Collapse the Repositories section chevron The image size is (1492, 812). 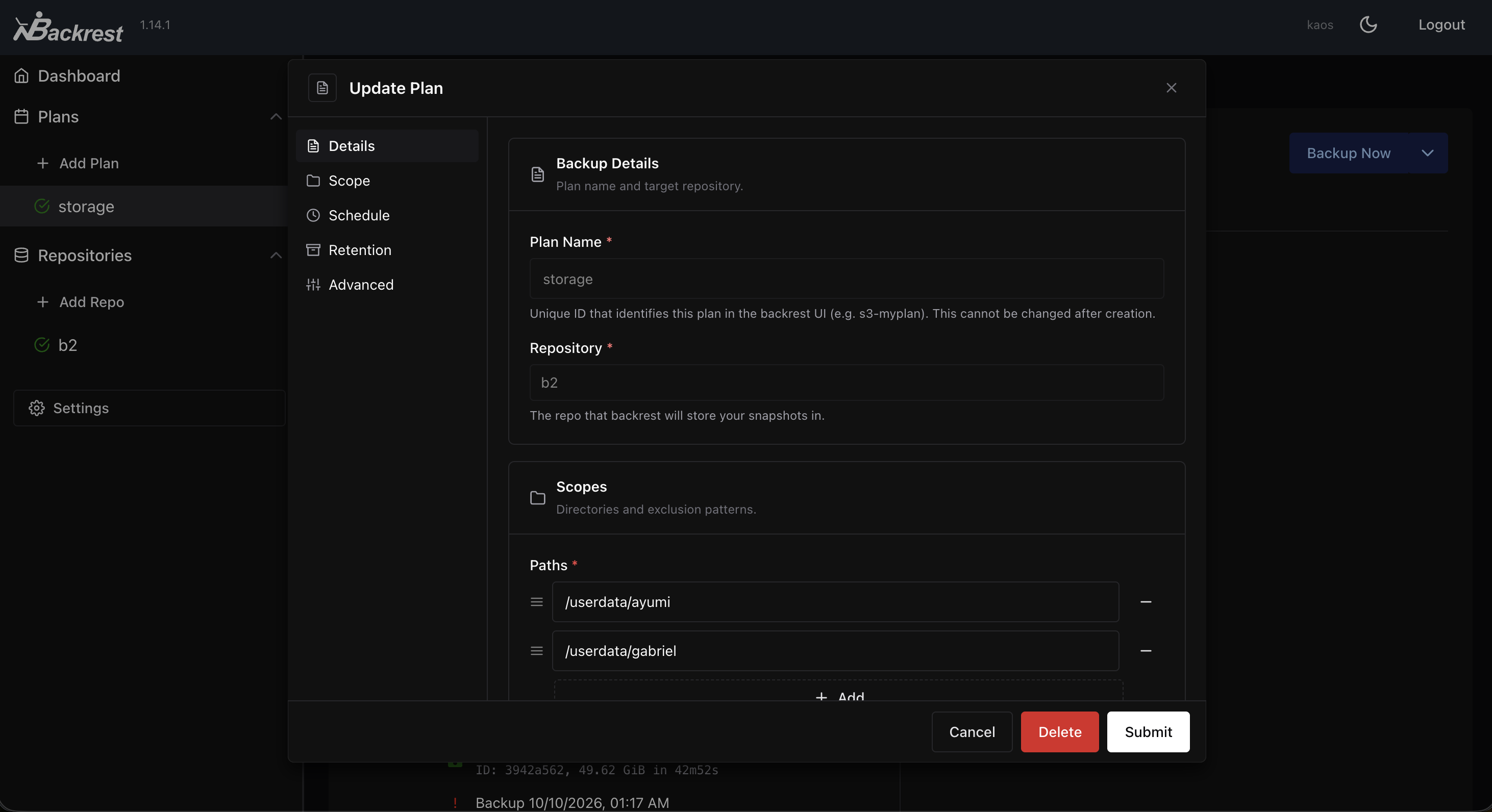(x=276, y=255)
